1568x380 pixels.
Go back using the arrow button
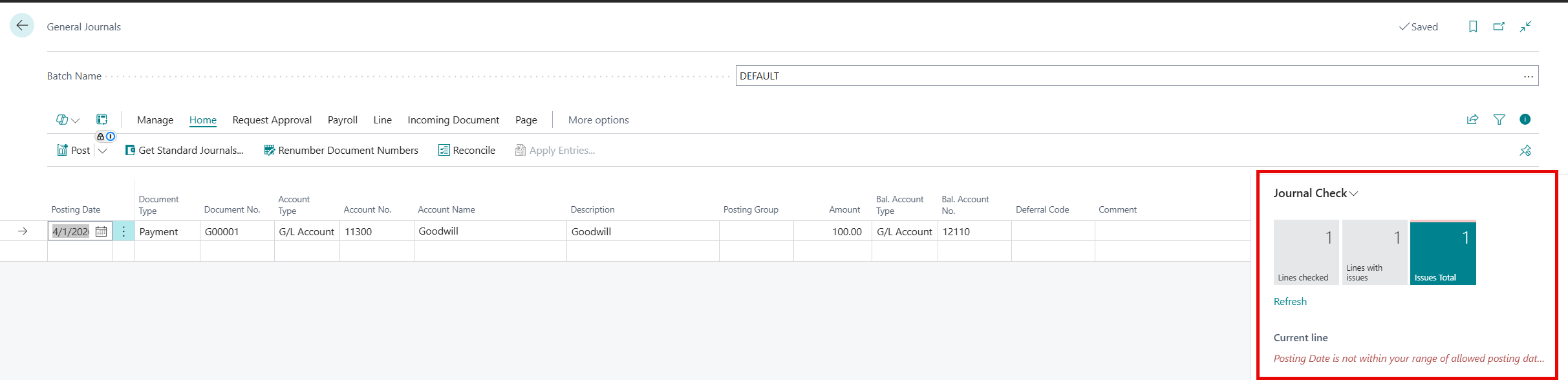22,26
